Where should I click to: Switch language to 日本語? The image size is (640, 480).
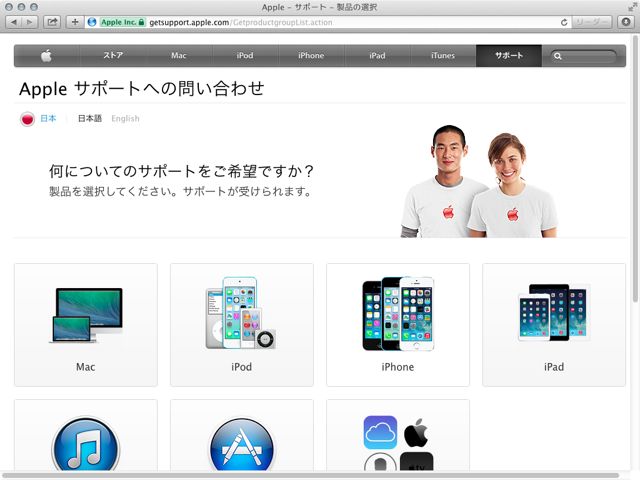tap(90, 118)
